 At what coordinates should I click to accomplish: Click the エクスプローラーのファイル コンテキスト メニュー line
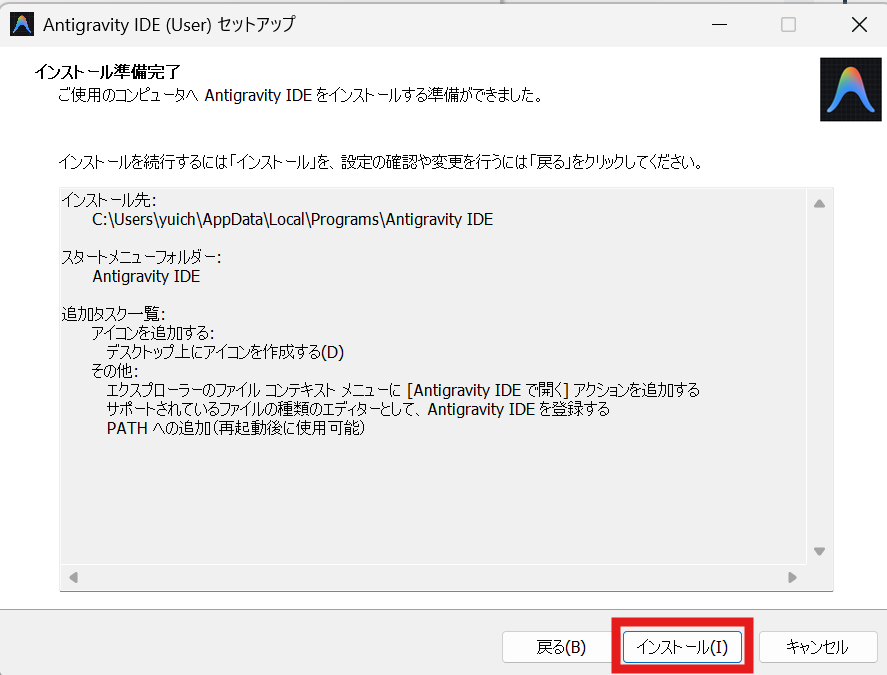(403, 390)
